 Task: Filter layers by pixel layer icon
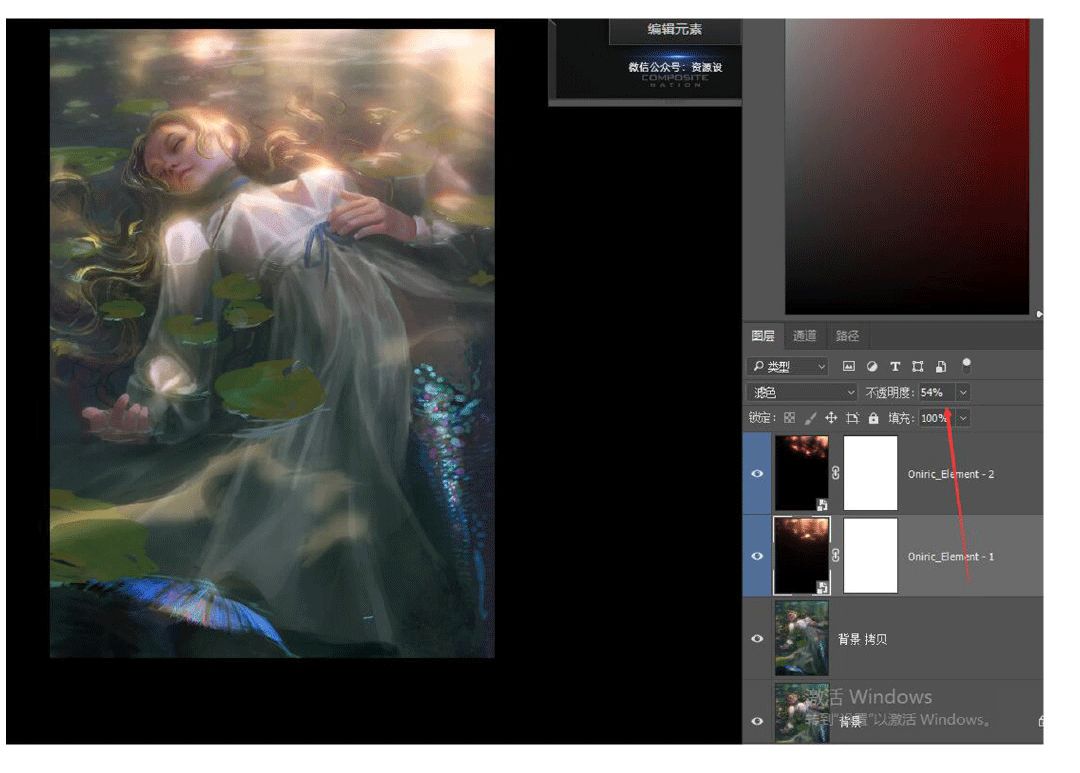849,367
